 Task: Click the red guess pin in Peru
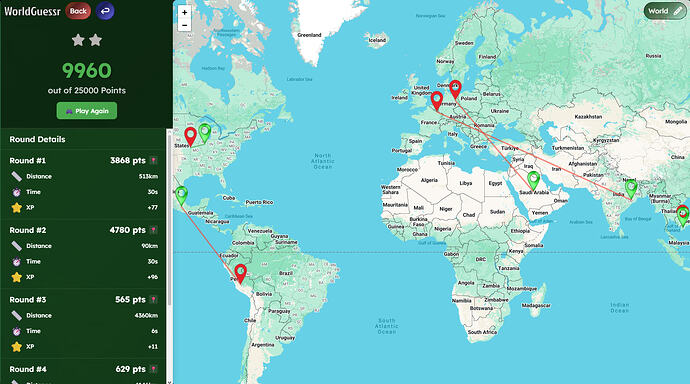click(x=240, y=273)
